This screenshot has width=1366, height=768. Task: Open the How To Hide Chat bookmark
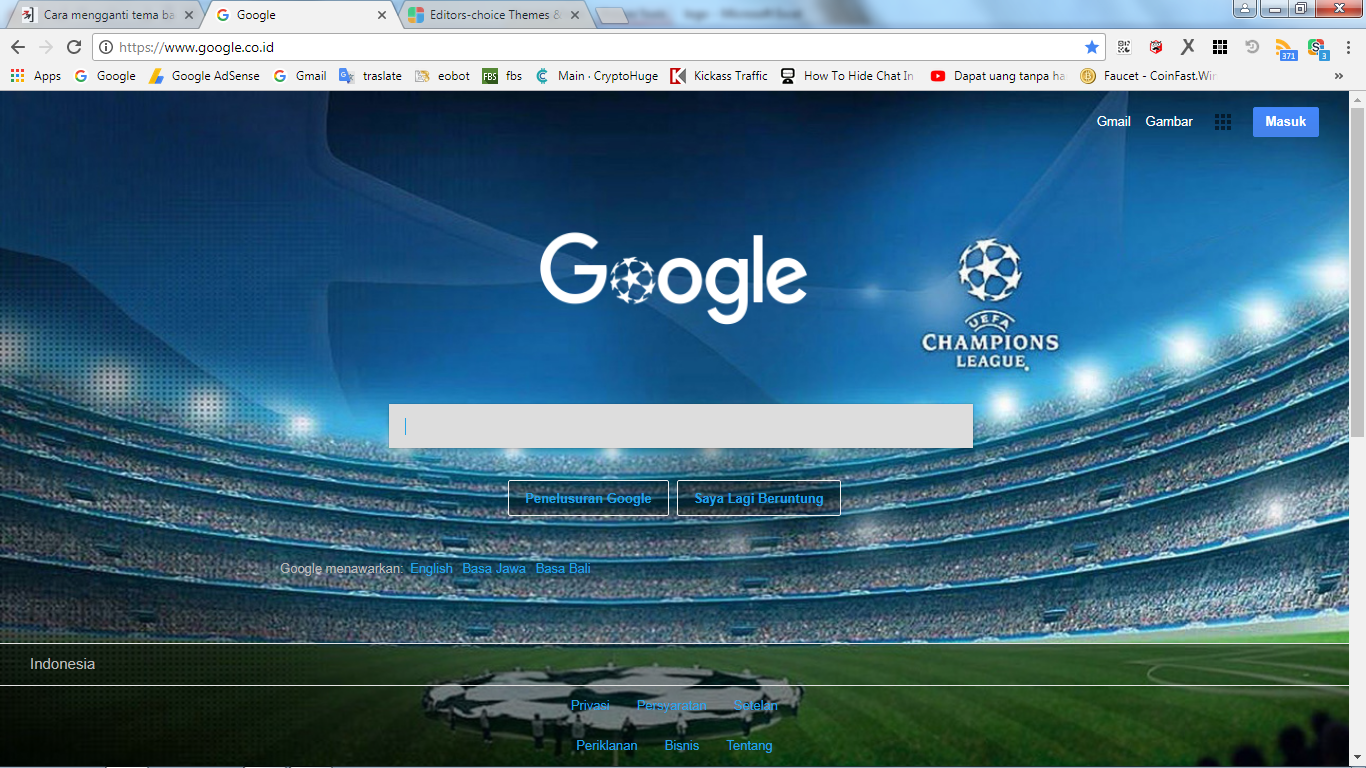point(847,76)
